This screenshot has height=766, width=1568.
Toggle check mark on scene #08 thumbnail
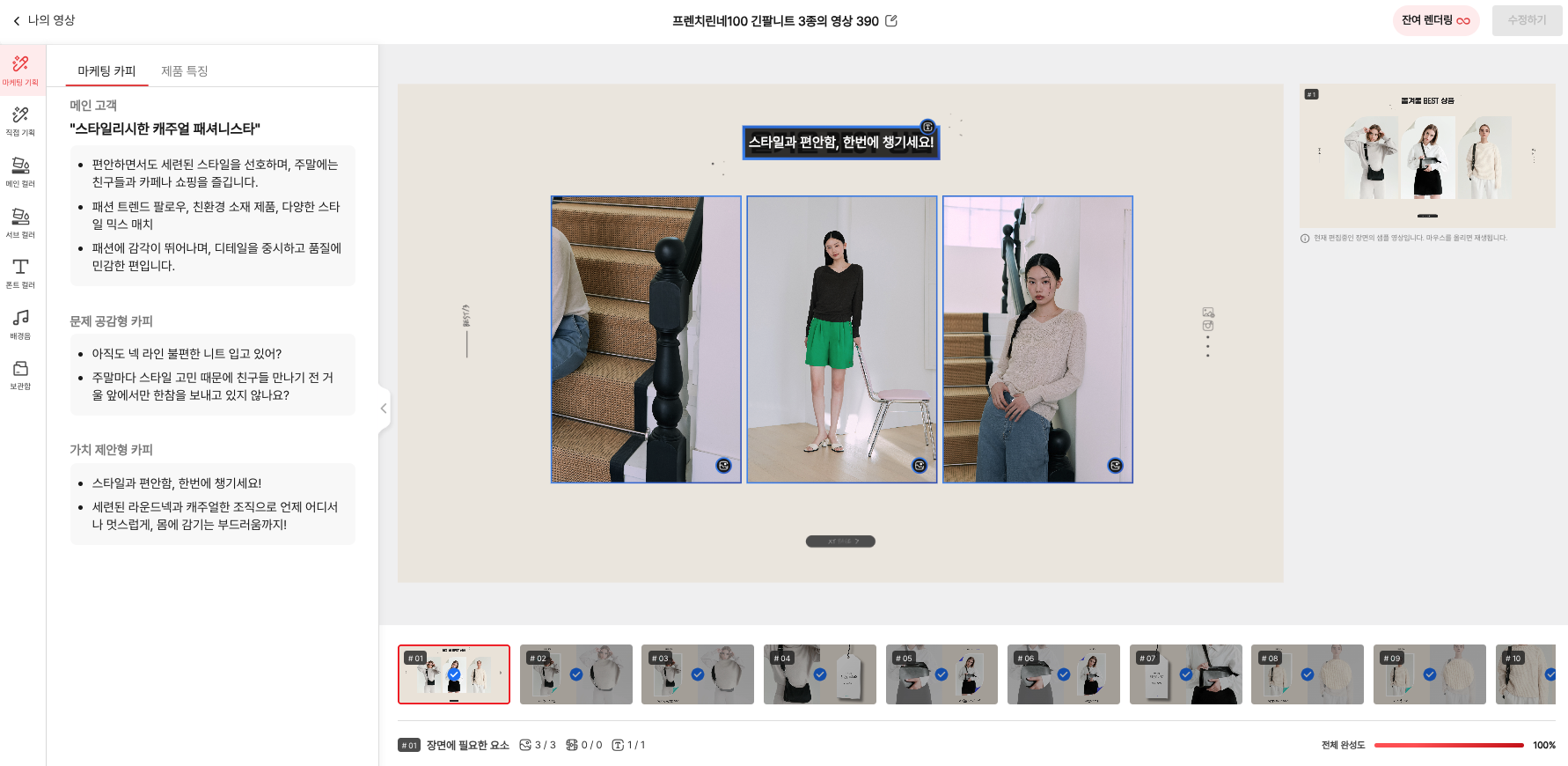[1308, 674]
